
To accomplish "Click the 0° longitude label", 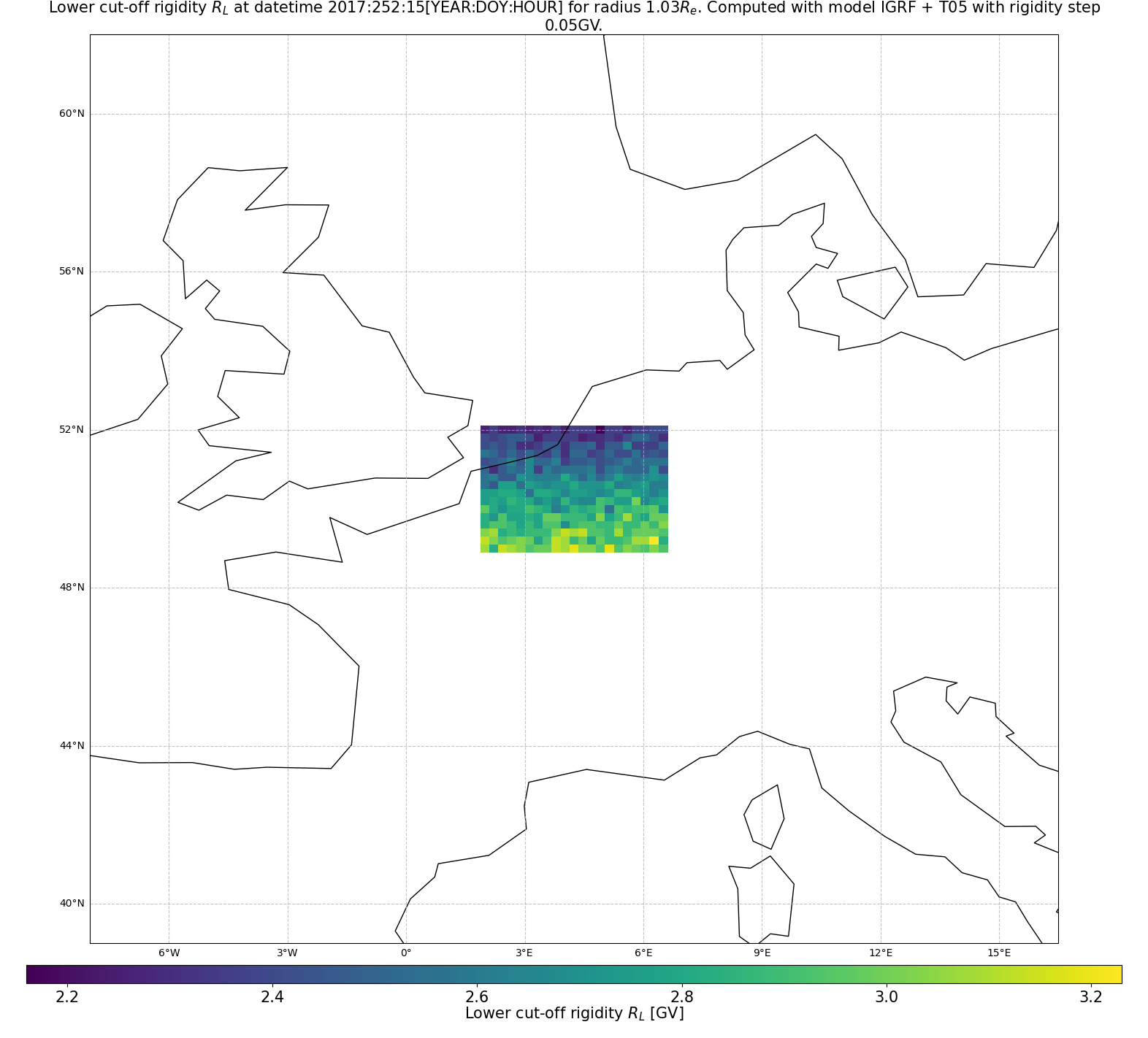I will (406, 953).
